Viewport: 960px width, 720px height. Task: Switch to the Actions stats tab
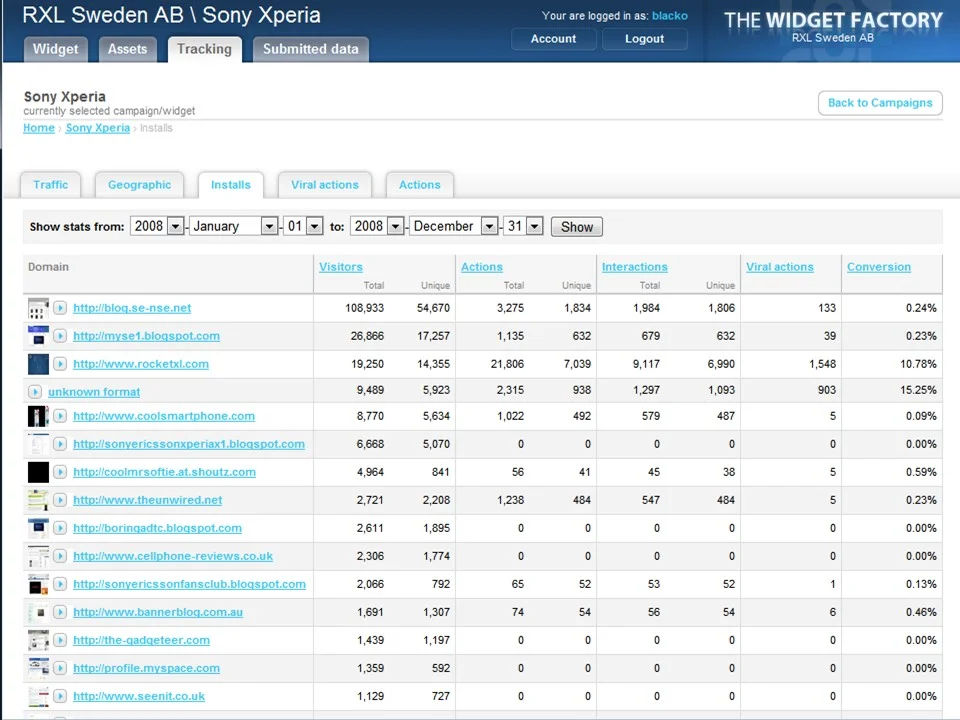pos(420,185)
